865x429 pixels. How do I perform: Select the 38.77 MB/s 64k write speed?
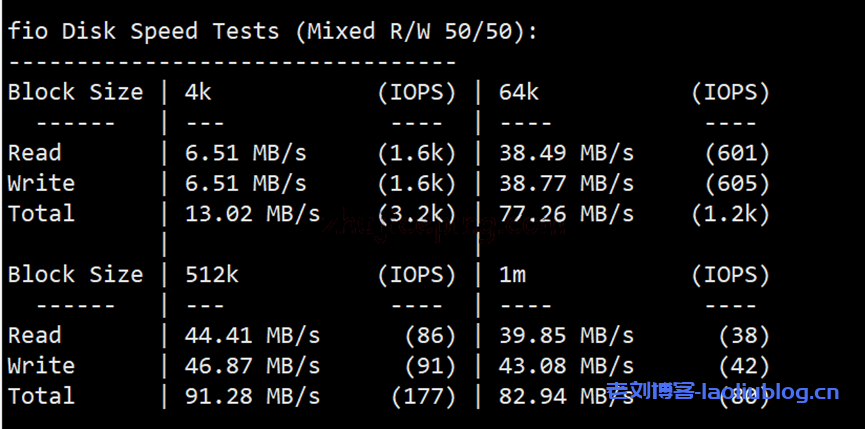coord(566,183)
